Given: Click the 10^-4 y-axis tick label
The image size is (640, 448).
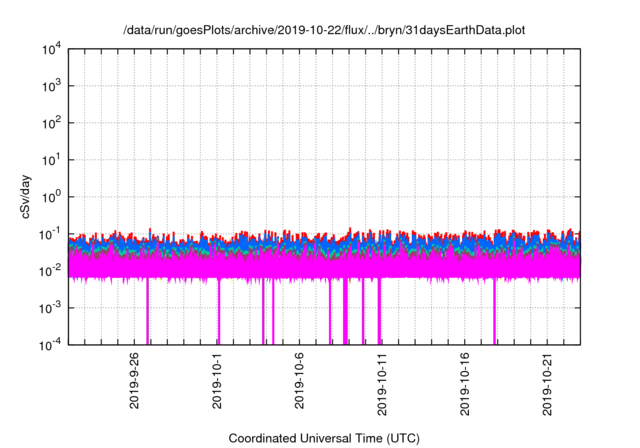Looking at the screenshot, I should point(51,345).
